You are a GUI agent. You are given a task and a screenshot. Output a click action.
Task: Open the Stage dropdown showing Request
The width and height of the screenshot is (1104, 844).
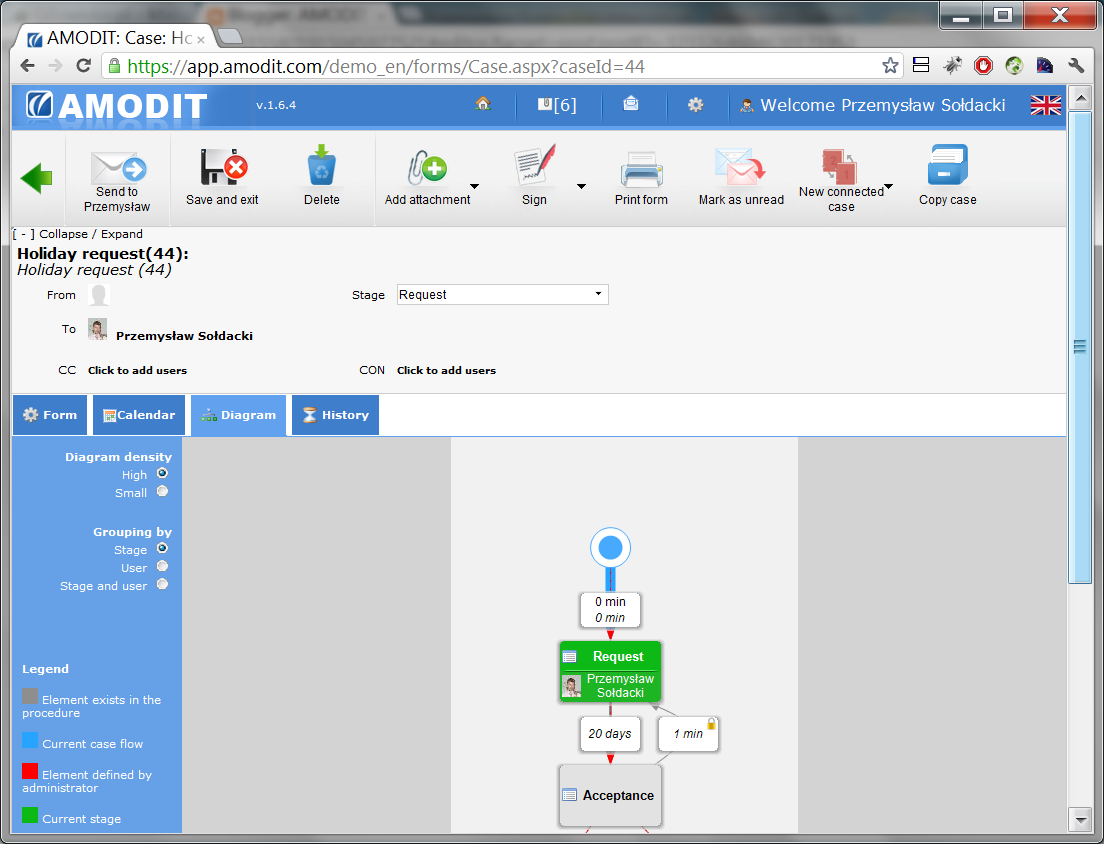click(501, 294)
